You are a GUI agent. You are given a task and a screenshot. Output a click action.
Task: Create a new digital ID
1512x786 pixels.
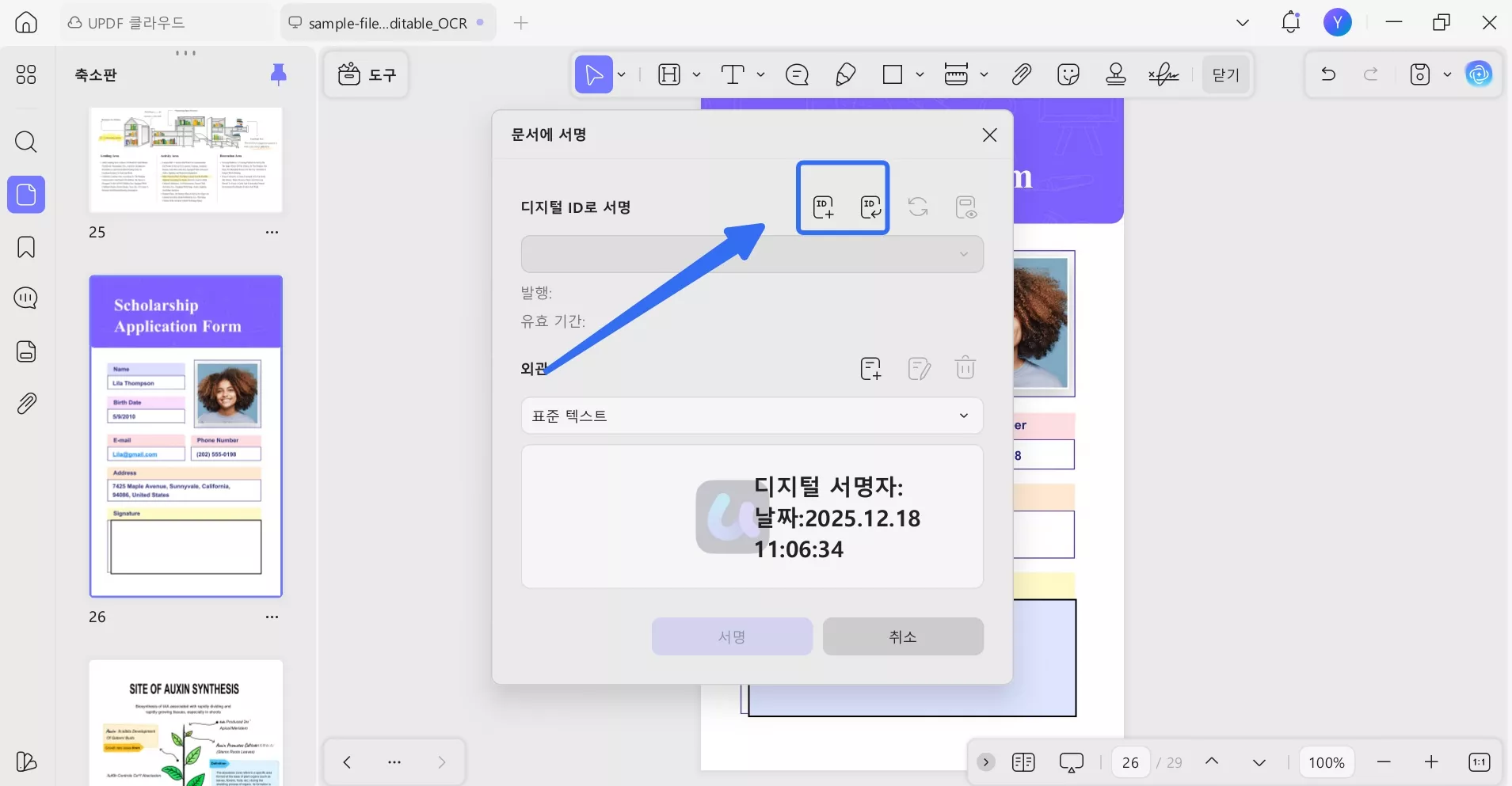point(824,207)
